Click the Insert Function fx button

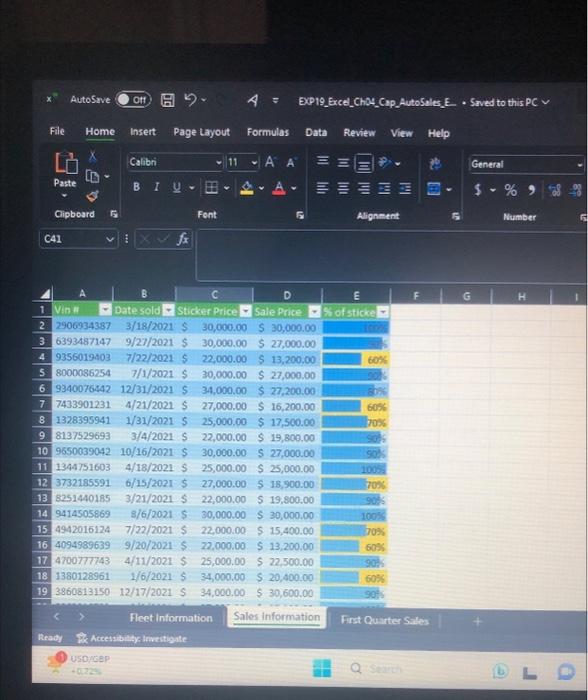pos(183,239)
